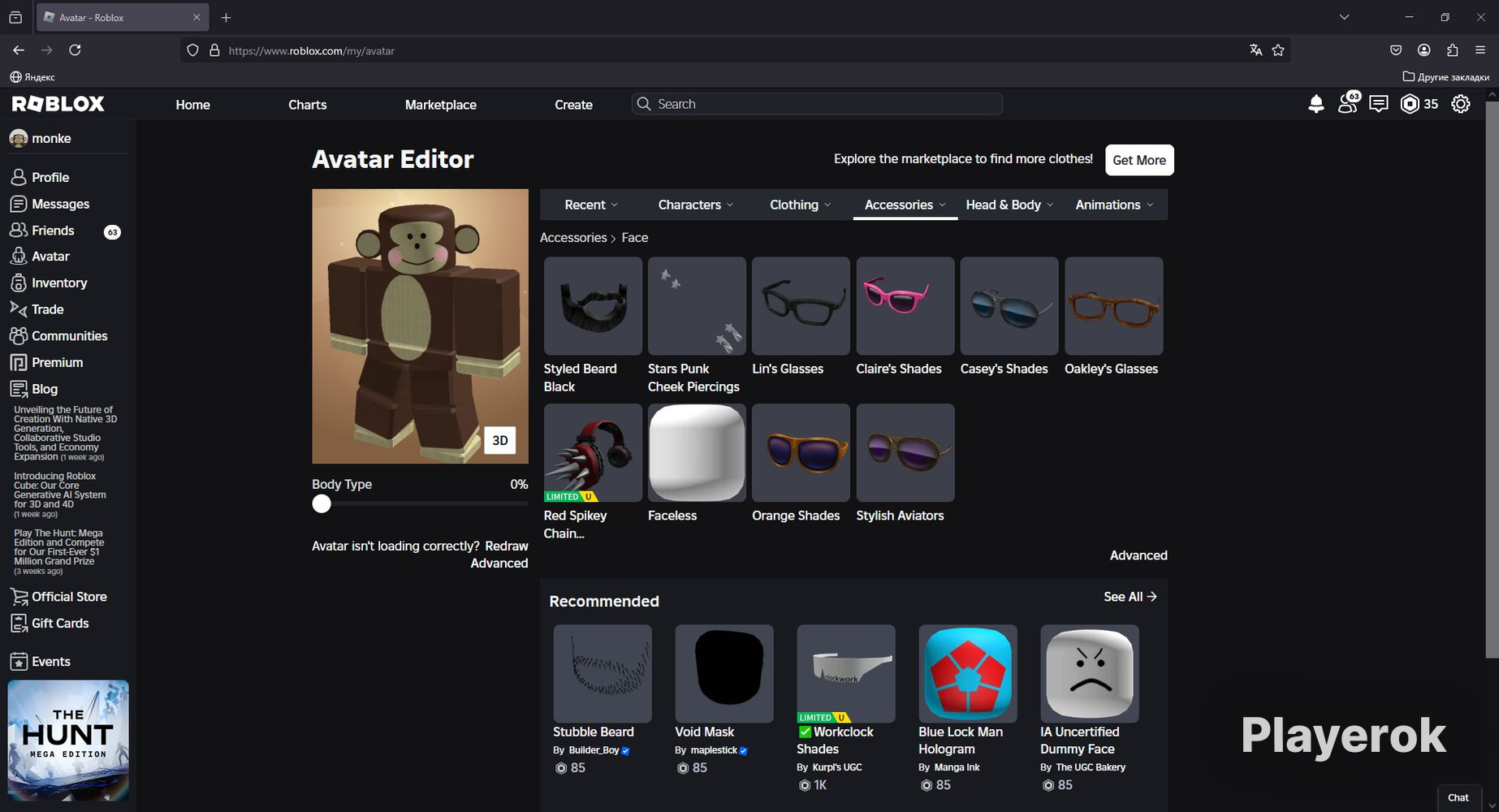
Task: Close the Avatar - Roblox tab
Action: [197, 17]
